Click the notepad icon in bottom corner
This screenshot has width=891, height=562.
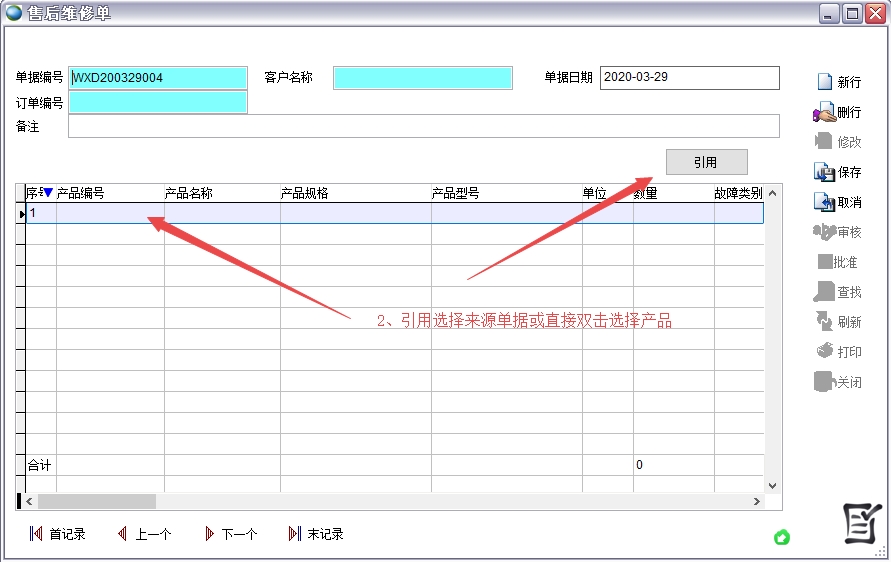[x=861, y=522]
